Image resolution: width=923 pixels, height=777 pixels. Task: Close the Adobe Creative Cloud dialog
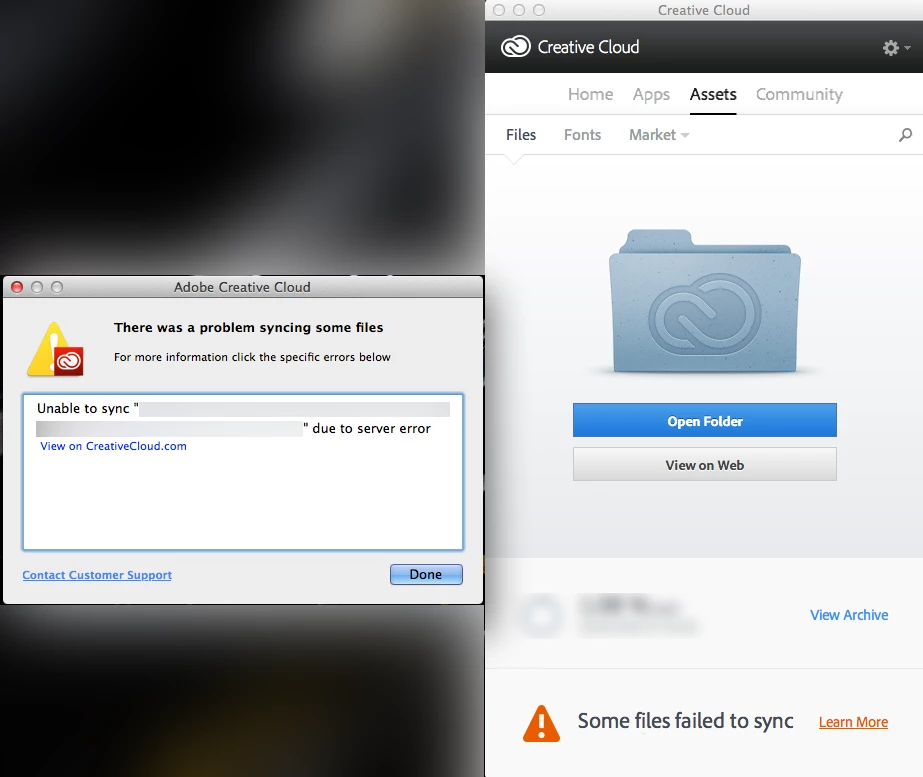tap(17, 287)
